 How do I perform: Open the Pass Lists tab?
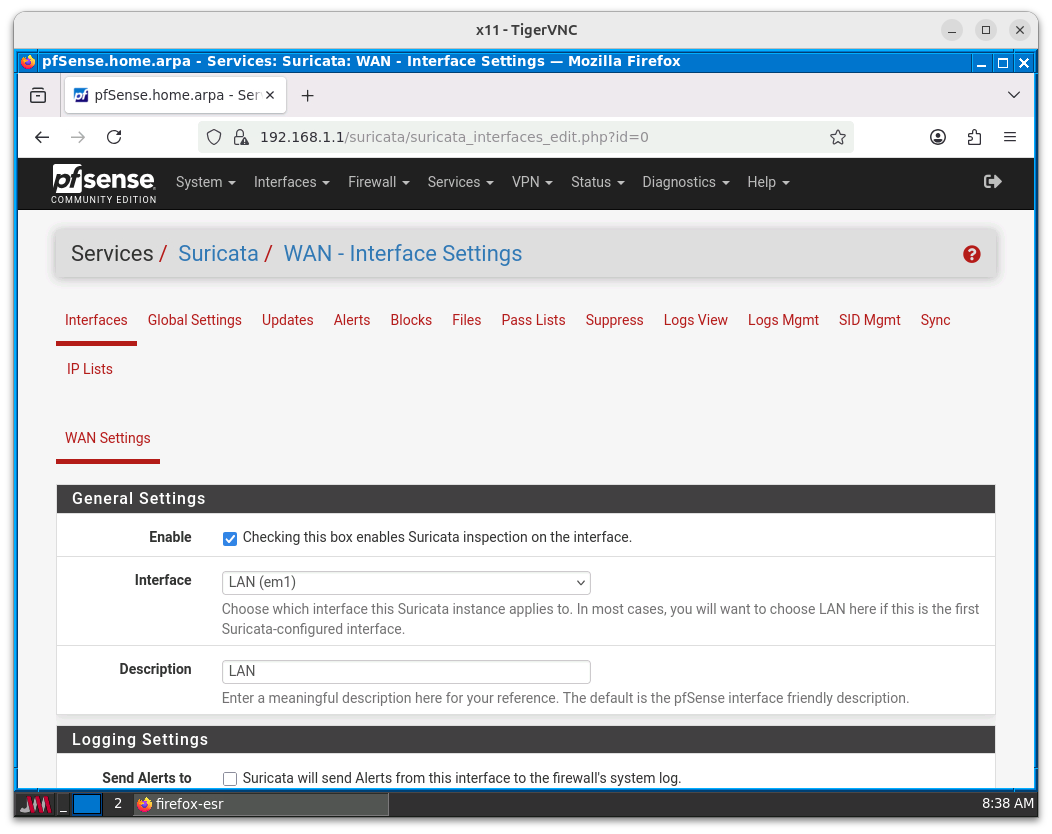pyautogui.click(x=533, y=321)
